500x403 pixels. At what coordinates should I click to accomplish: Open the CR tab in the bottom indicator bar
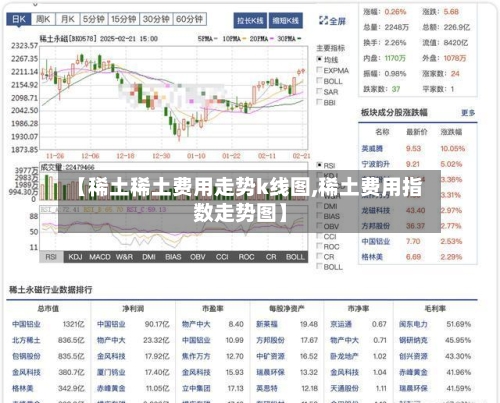(271, 257)
